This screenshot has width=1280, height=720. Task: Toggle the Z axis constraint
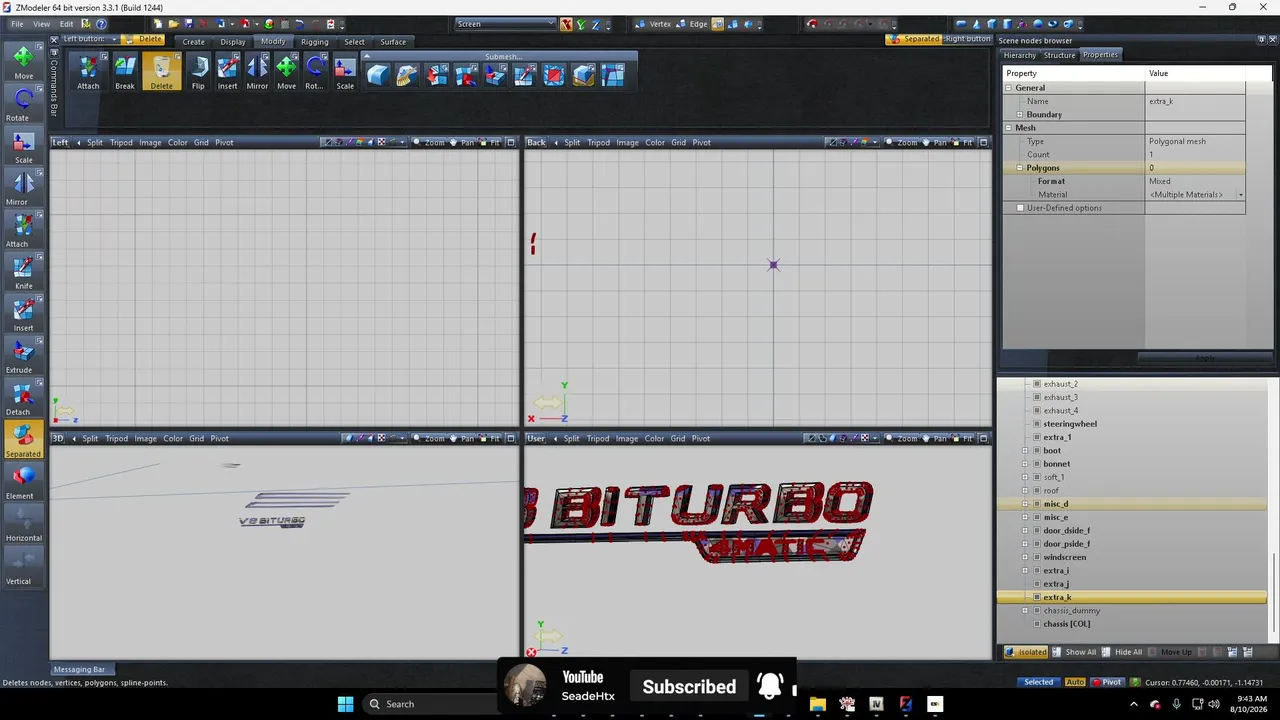click(596, 24)
